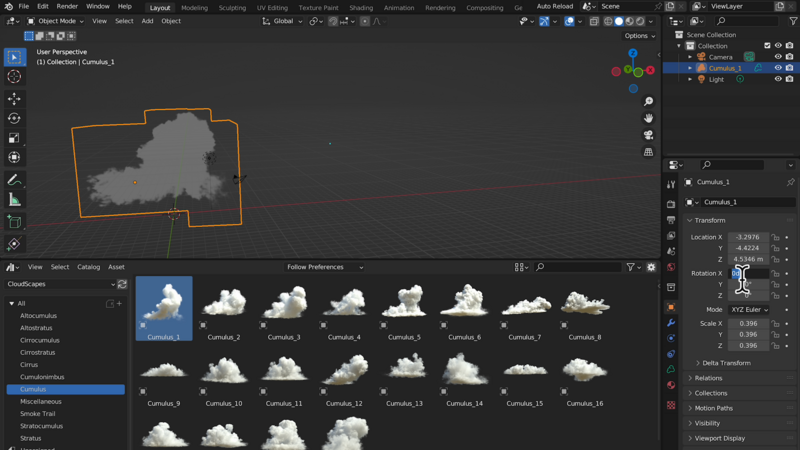This screenshot has height=450, width=800.
Task: Open the asset browser Catalog menu
Action: coord(88,267)
